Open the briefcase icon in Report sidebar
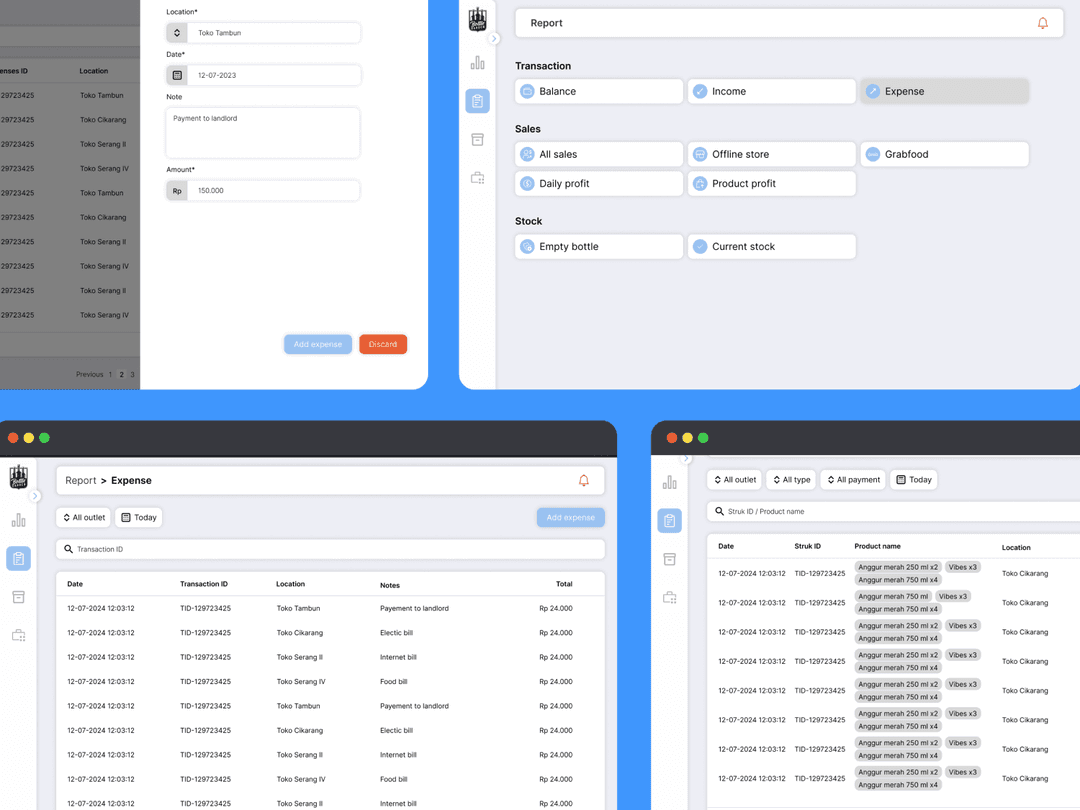The width and height of the screenshot is (1080, 810). click(477, 178)
